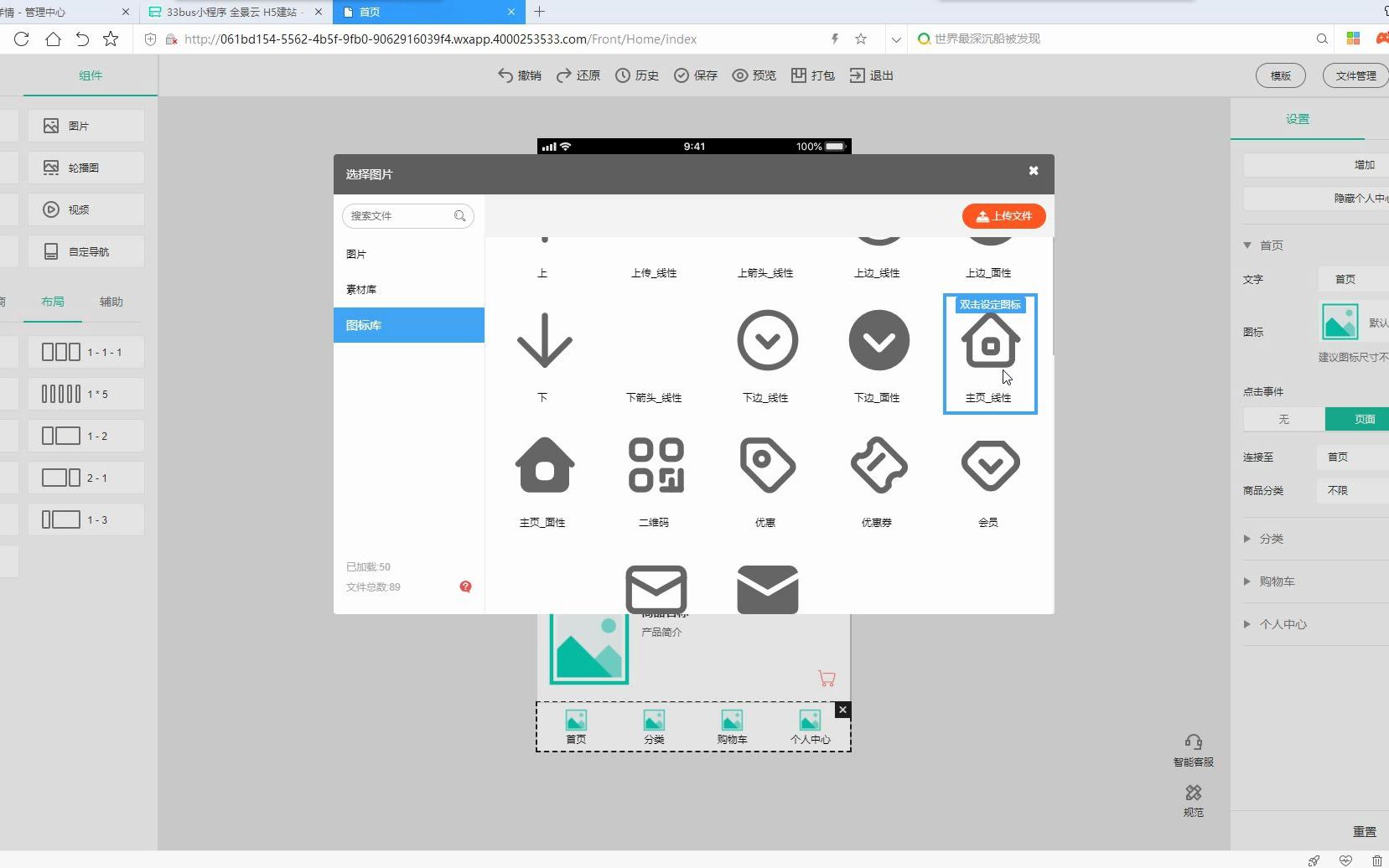Switch to the 布局 layout tab

[x=53, y=302]
